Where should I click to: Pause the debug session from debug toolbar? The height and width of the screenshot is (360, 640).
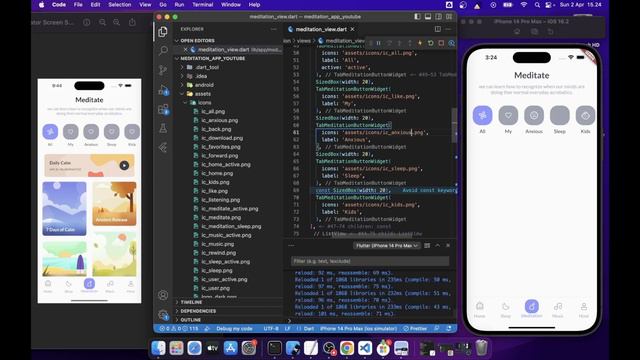click(378, 43)
